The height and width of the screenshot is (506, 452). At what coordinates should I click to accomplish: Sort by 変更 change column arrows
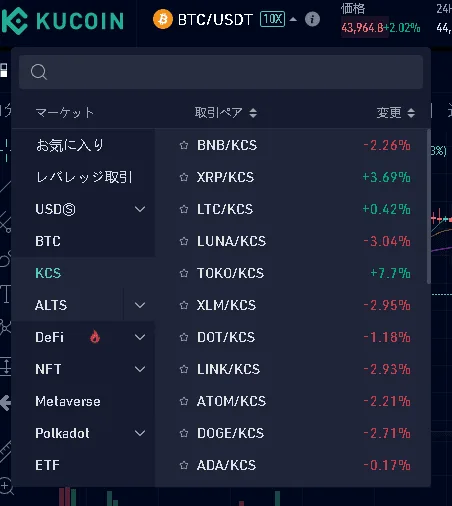pyautogui.click(x=411, y=113)
